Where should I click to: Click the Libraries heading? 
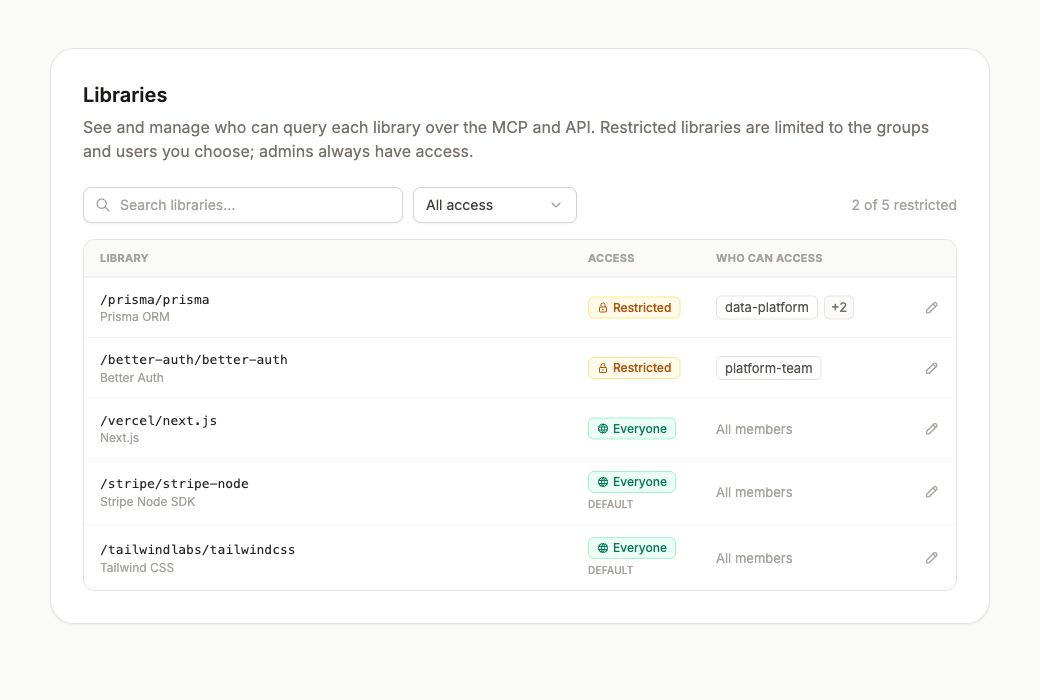(x=125, y=95)
